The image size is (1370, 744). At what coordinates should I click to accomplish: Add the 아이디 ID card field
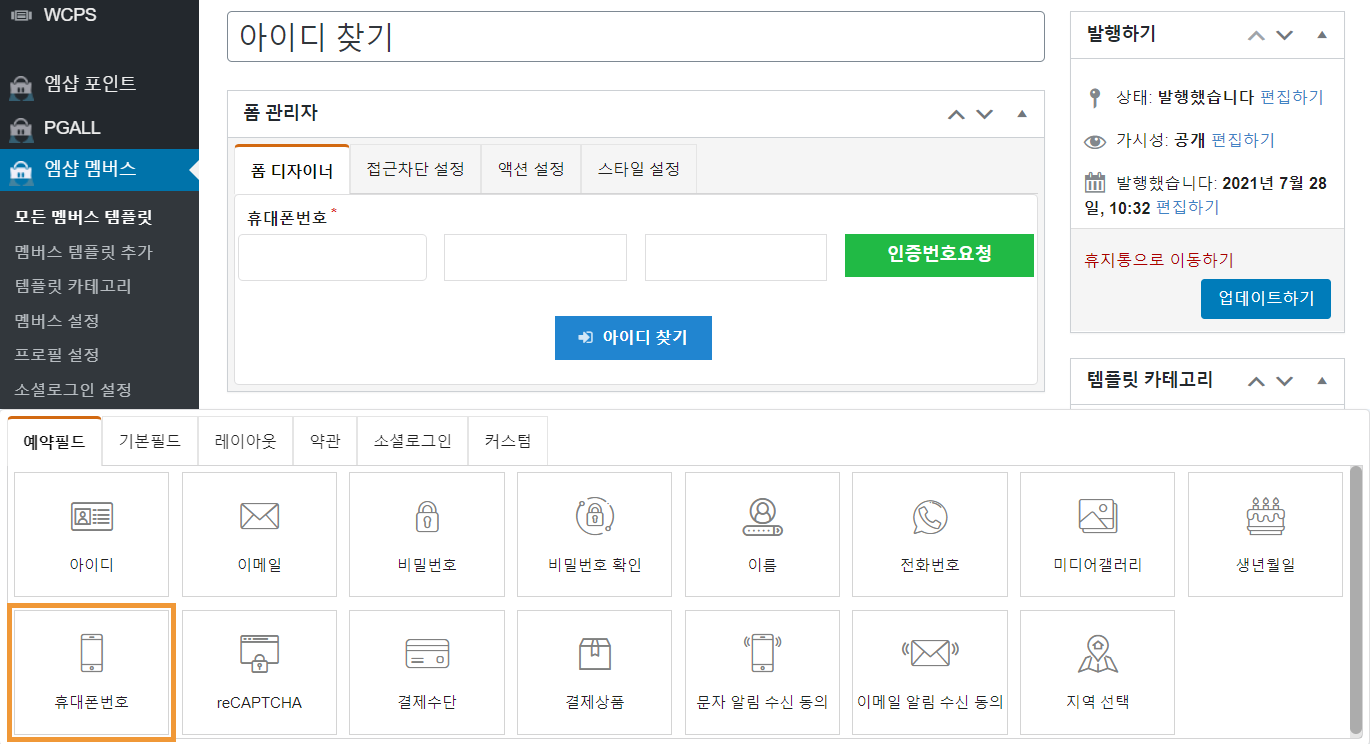92,535
